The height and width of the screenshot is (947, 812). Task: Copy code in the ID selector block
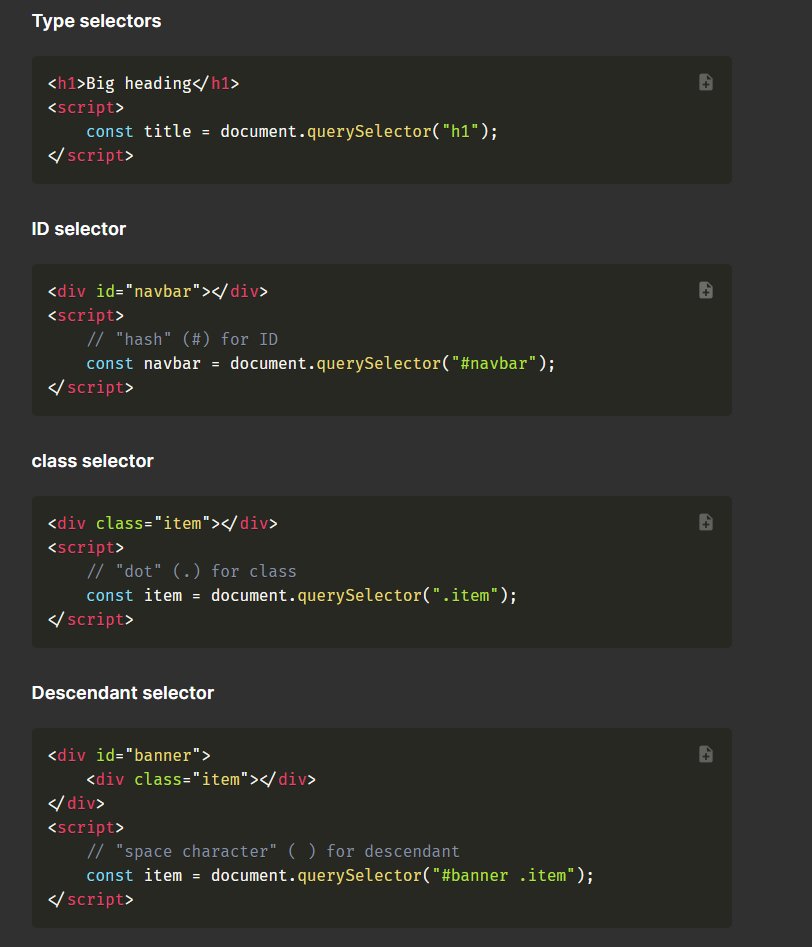coord(706,290)
